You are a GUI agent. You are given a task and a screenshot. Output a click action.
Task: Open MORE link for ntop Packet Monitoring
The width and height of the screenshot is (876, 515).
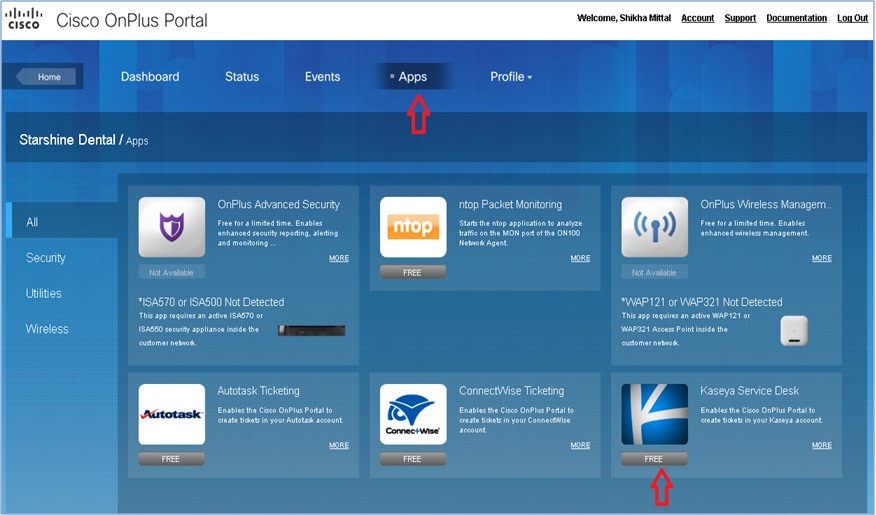580,258
